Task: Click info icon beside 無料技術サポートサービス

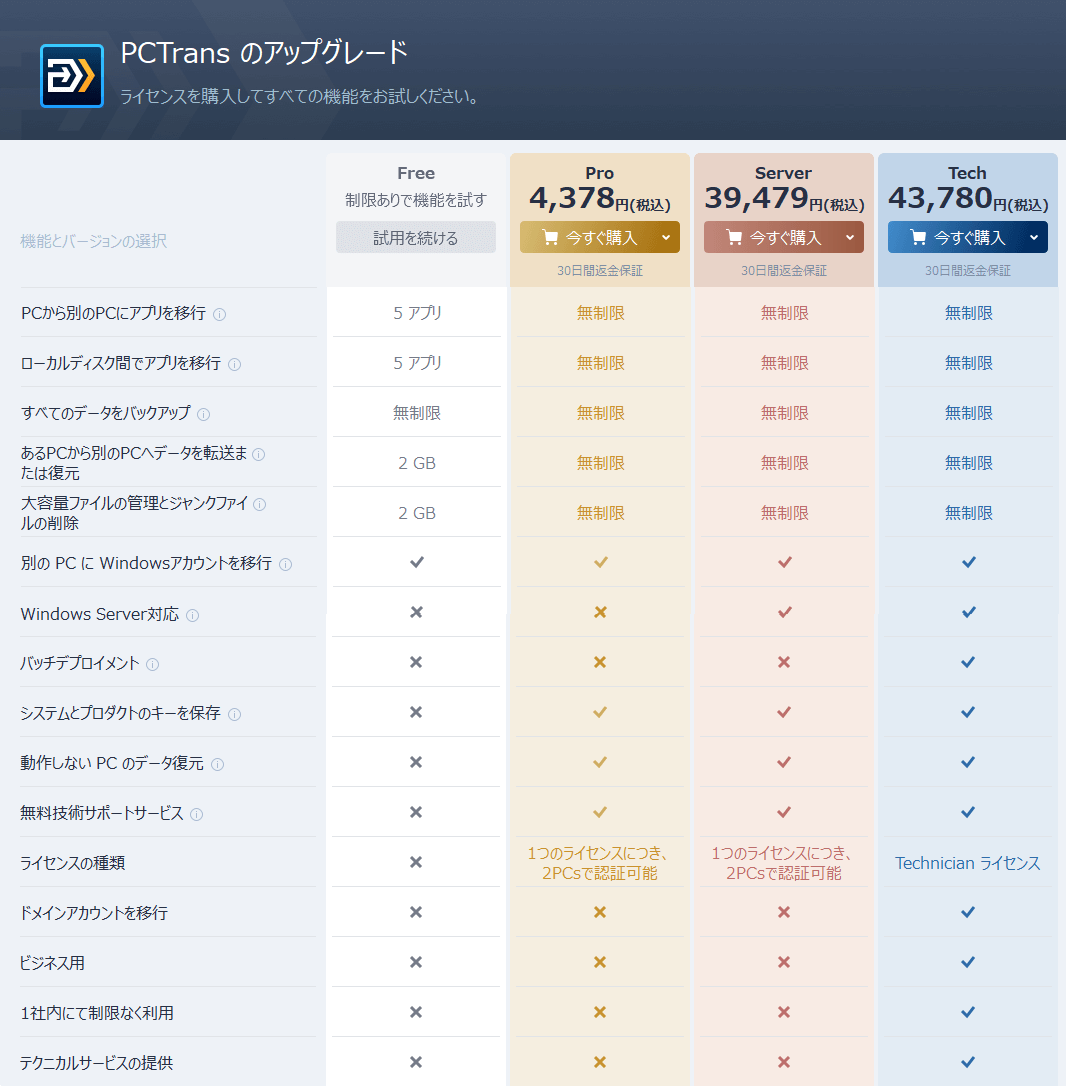Action: (197, 814)
